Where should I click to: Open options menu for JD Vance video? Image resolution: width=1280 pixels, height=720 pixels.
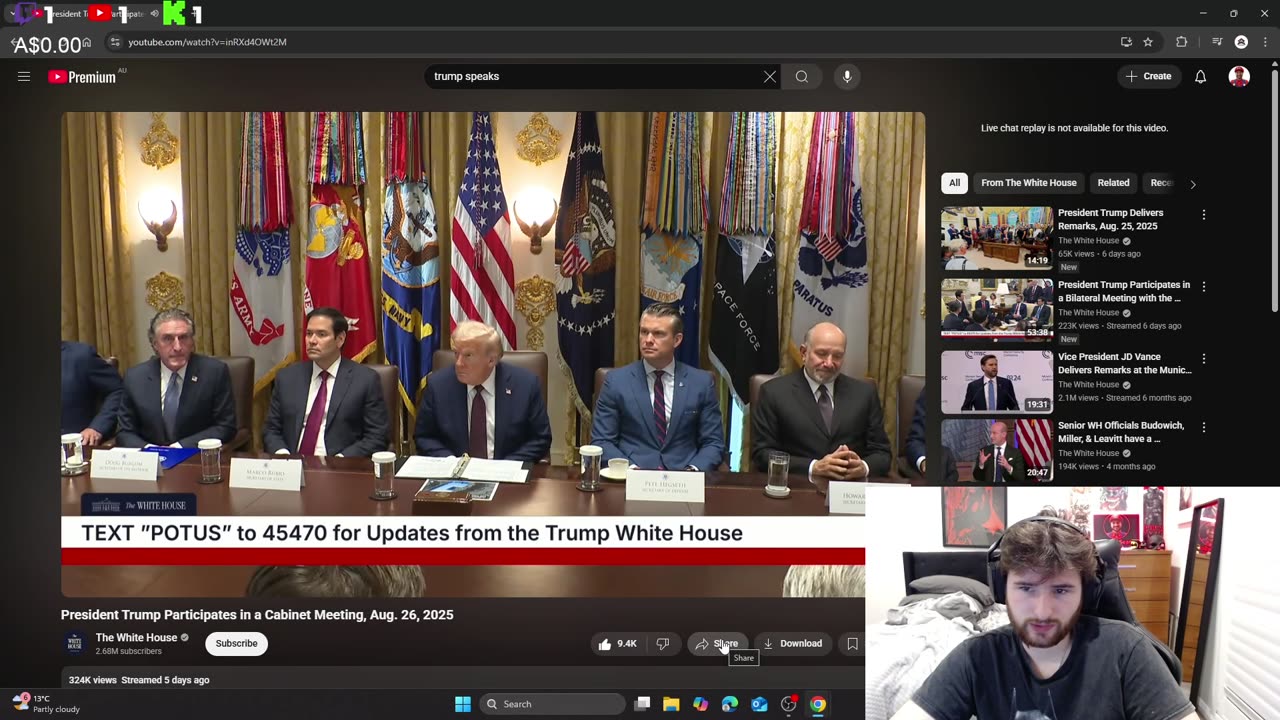tap(1204, 359)
